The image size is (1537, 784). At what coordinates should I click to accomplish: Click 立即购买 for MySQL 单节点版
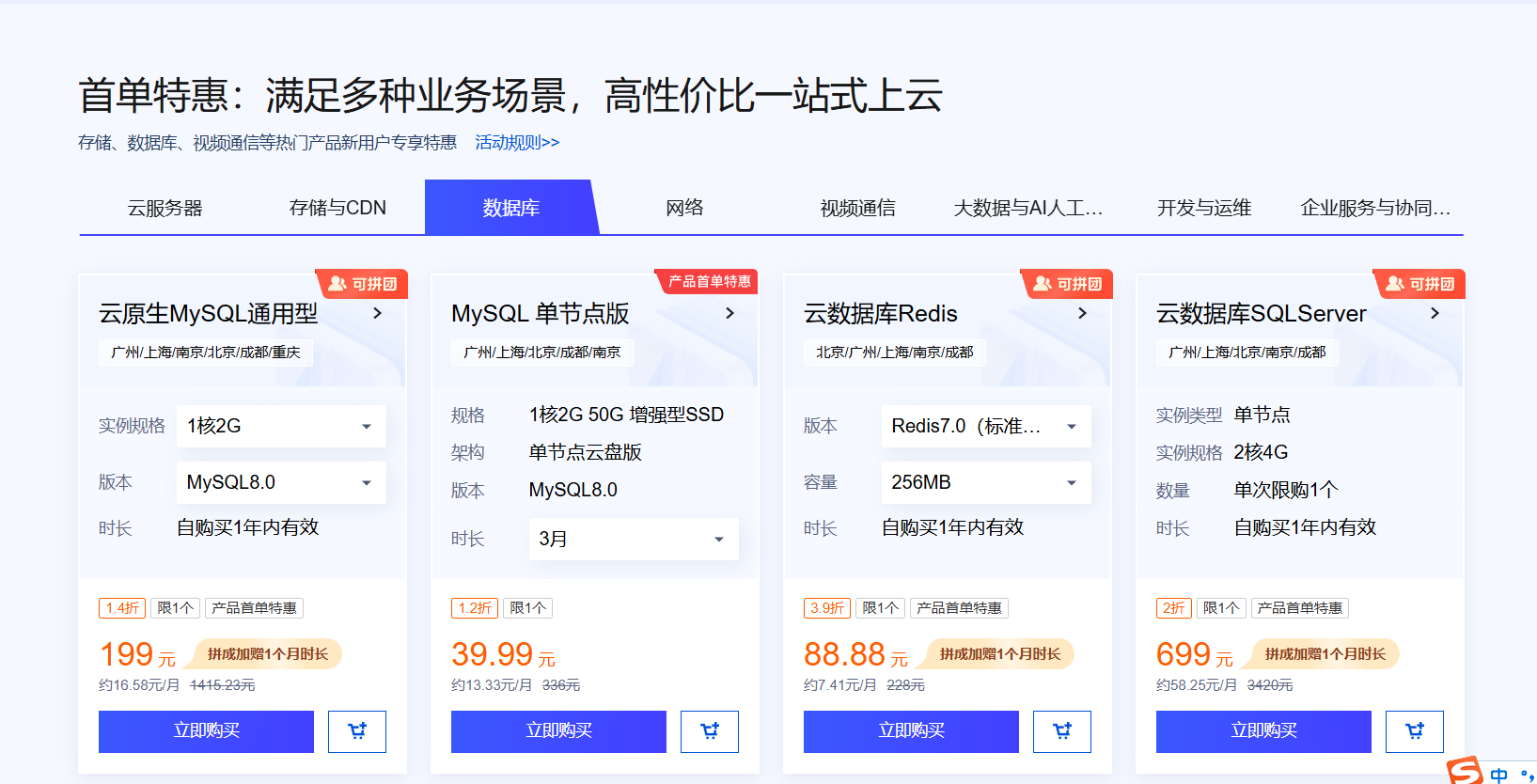pyautogui.click(x=558, y=731)
